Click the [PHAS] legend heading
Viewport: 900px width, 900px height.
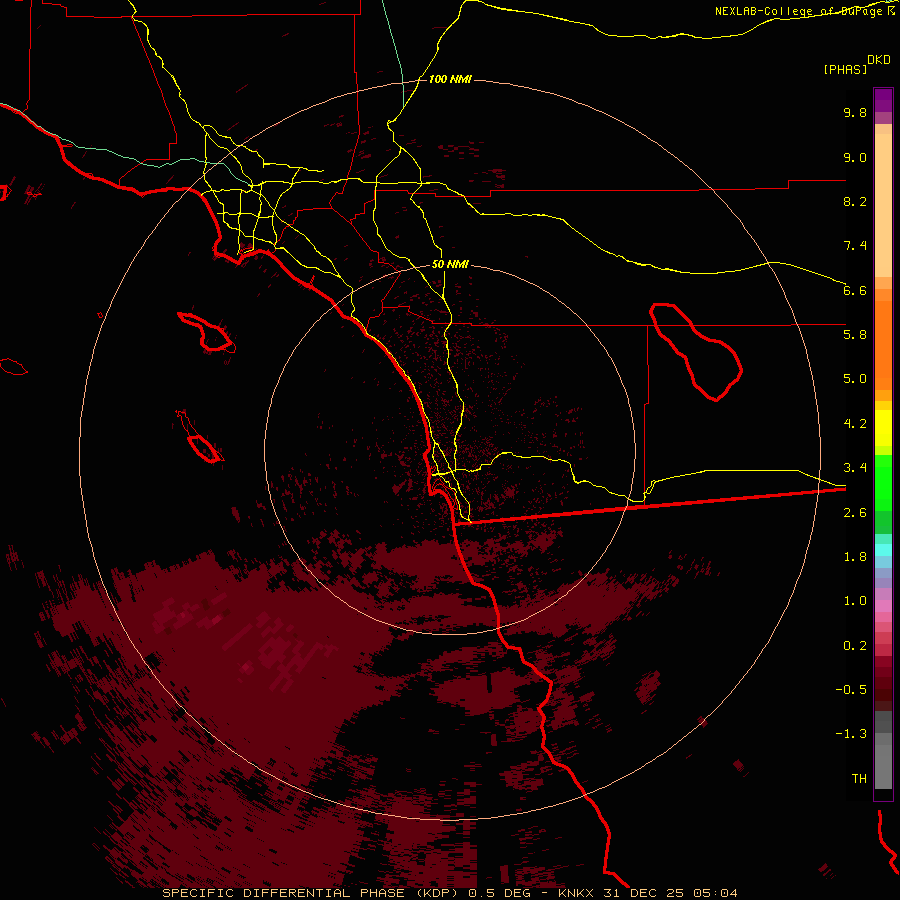[x=845, y=69]
